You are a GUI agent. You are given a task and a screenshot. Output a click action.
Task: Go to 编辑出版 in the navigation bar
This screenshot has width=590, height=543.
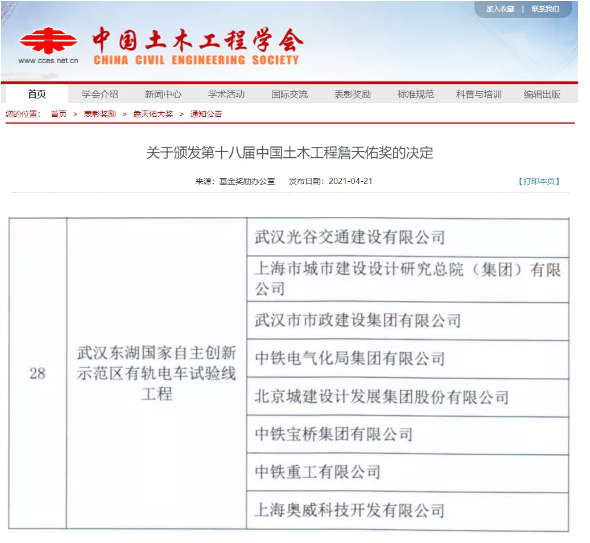[x=542, y=94]
